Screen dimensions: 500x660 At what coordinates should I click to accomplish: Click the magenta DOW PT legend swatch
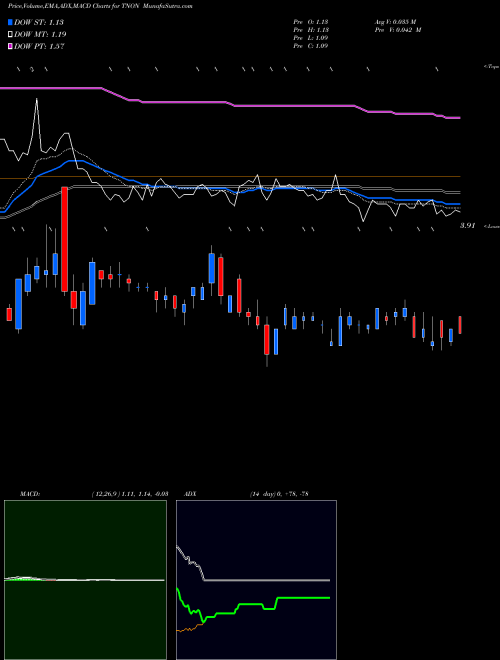pos(10,47)
